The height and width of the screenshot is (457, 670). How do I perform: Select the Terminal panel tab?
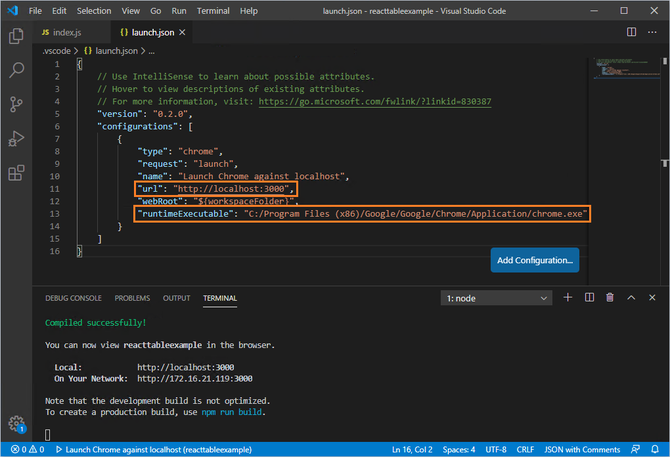[x=220, y=298]
